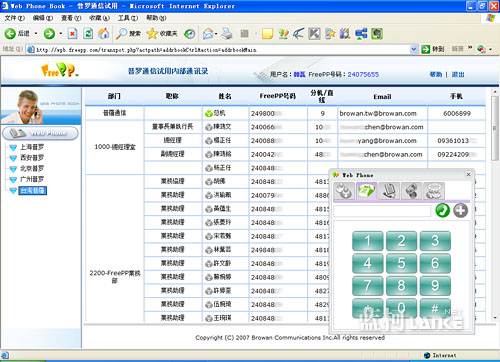
Task: Click the green call button
Action: tap(443, 210)
